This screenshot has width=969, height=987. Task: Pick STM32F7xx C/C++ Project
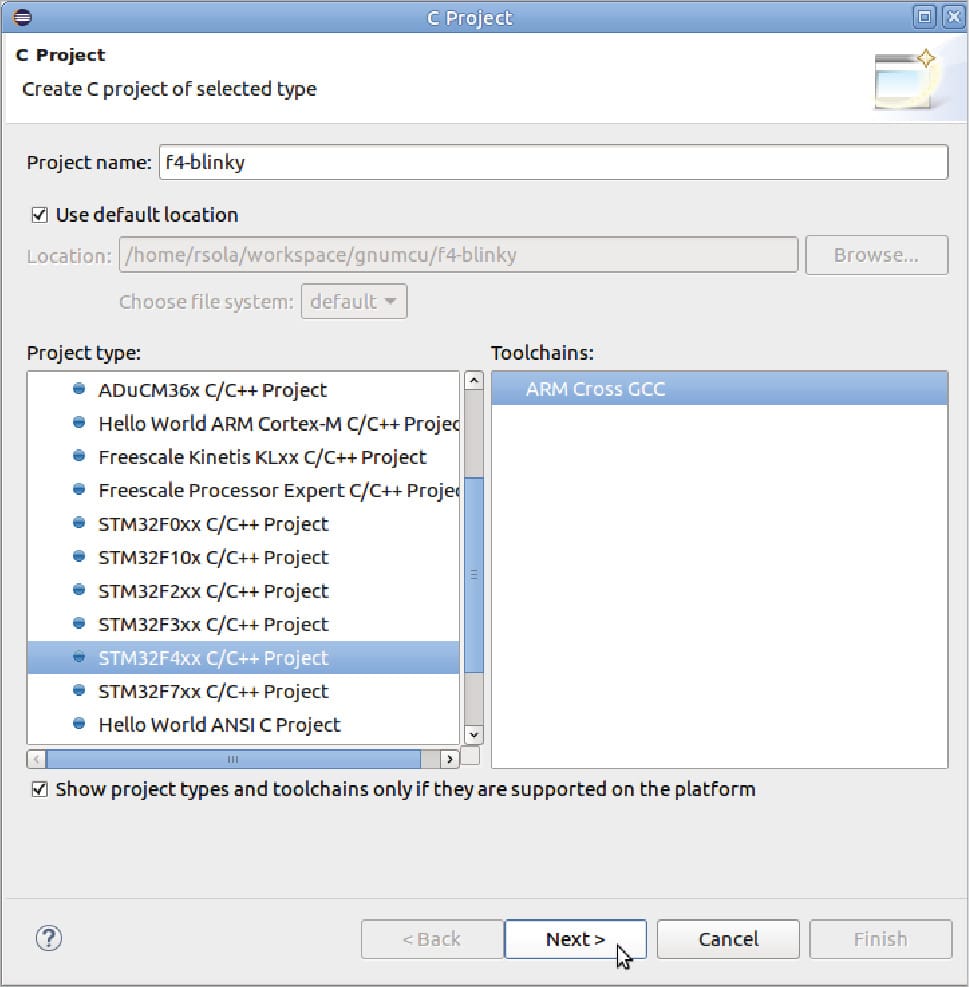pos(244,691)
